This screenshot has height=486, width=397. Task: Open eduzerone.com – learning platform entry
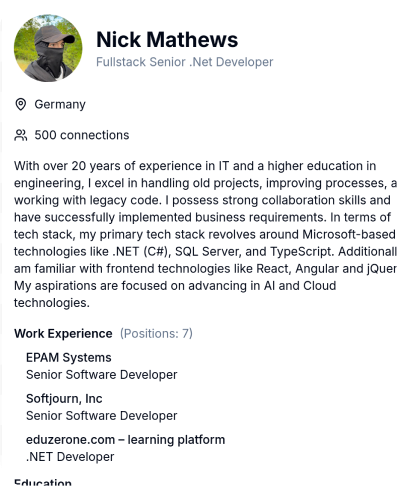click(125, 440)
